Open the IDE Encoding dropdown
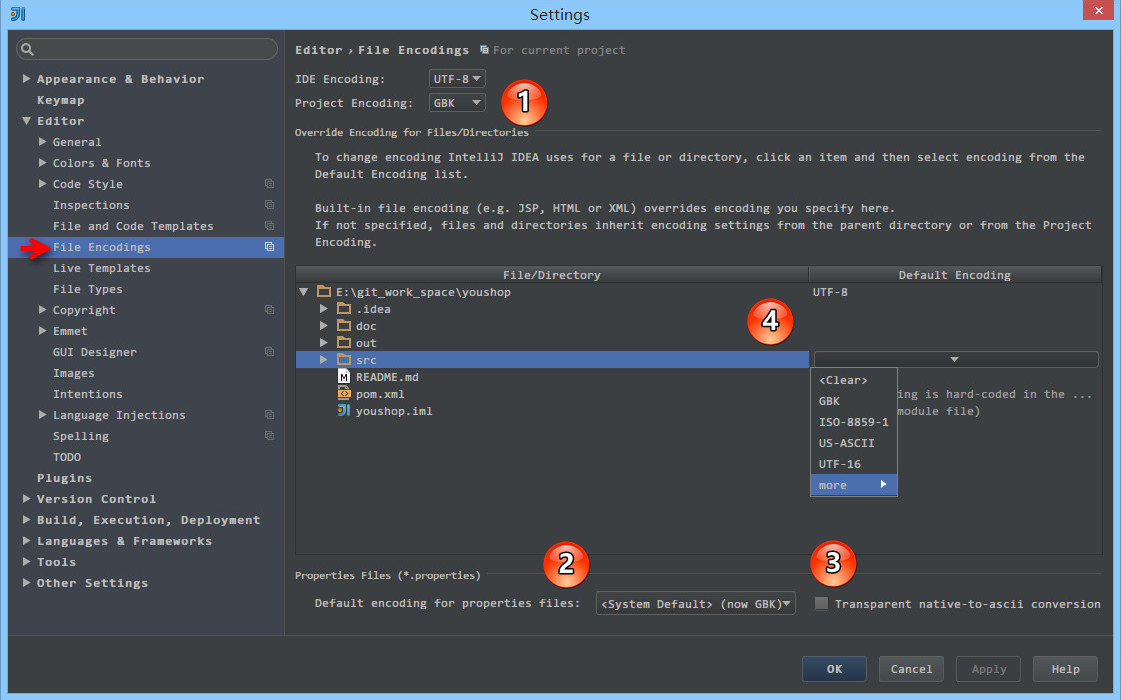Image resolution: width=1122 pixels, height=700 pixels. (457, 78)
